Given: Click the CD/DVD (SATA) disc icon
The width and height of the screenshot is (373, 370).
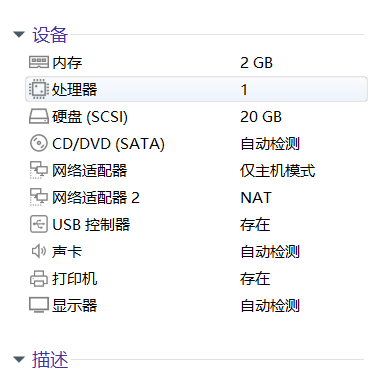Looking at the screenshot, I should [39, 143].
